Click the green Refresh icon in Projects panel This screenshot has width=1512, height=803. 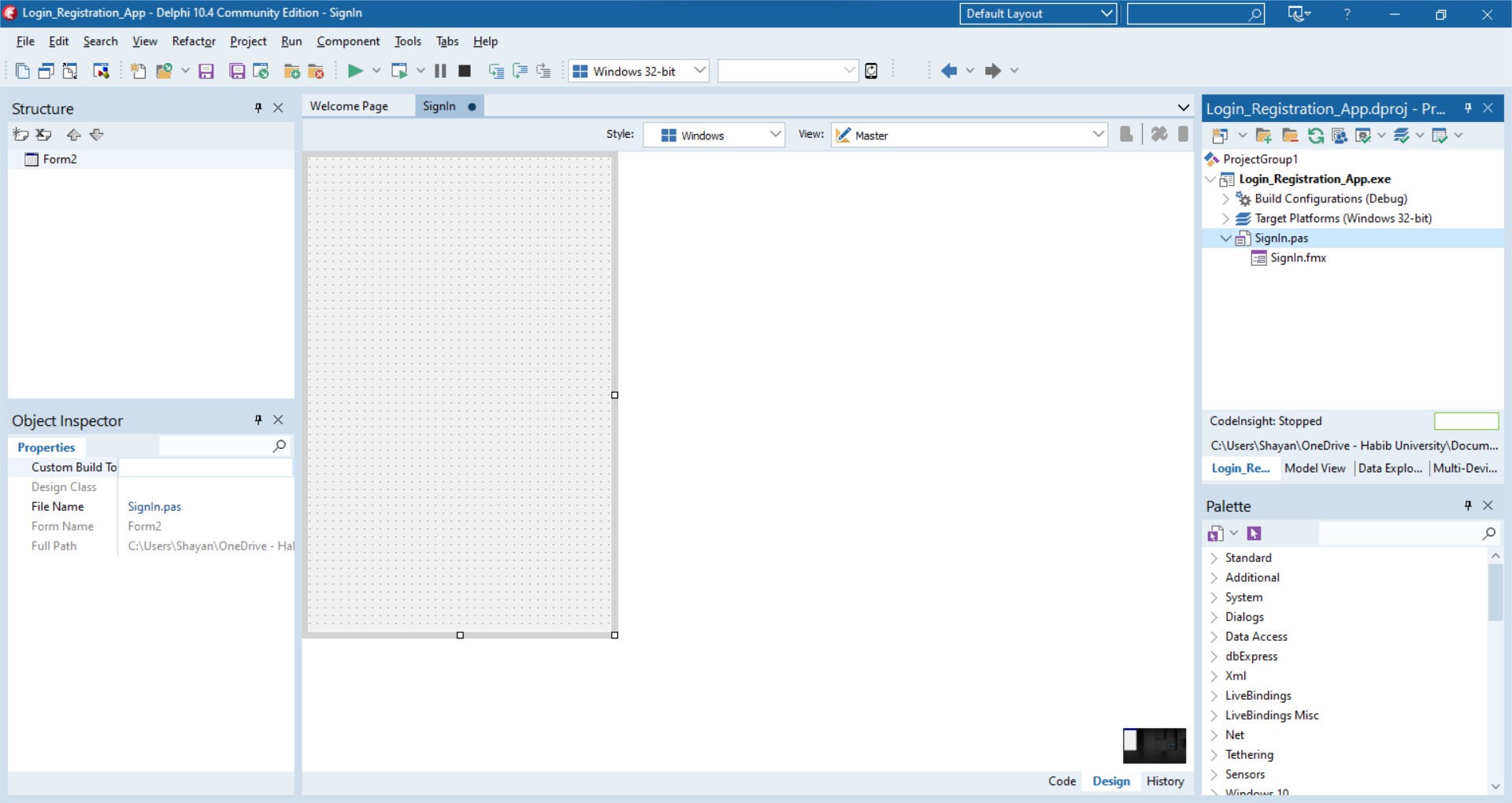click(1315, 135)
